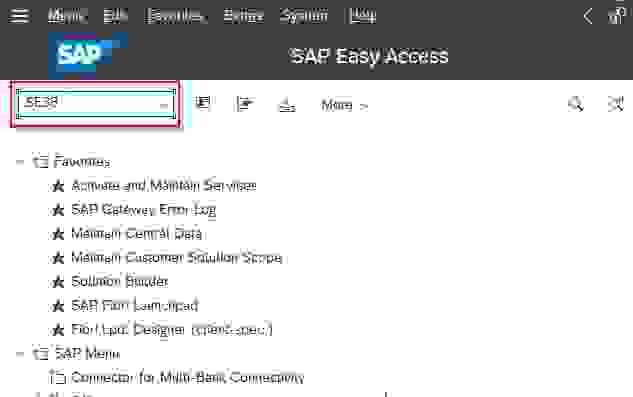Open the Extras menu
Screen dimensions: 633x397
[x=243, y=16]
